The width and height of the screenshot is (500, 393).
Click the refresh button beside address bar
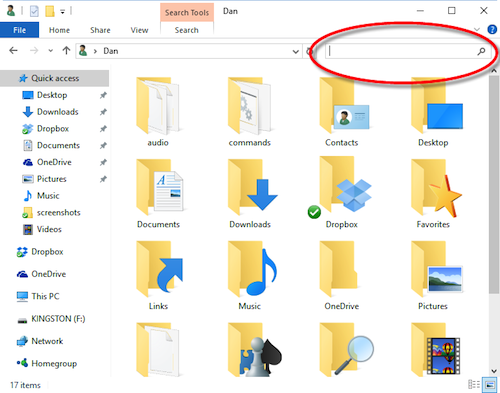310,51
